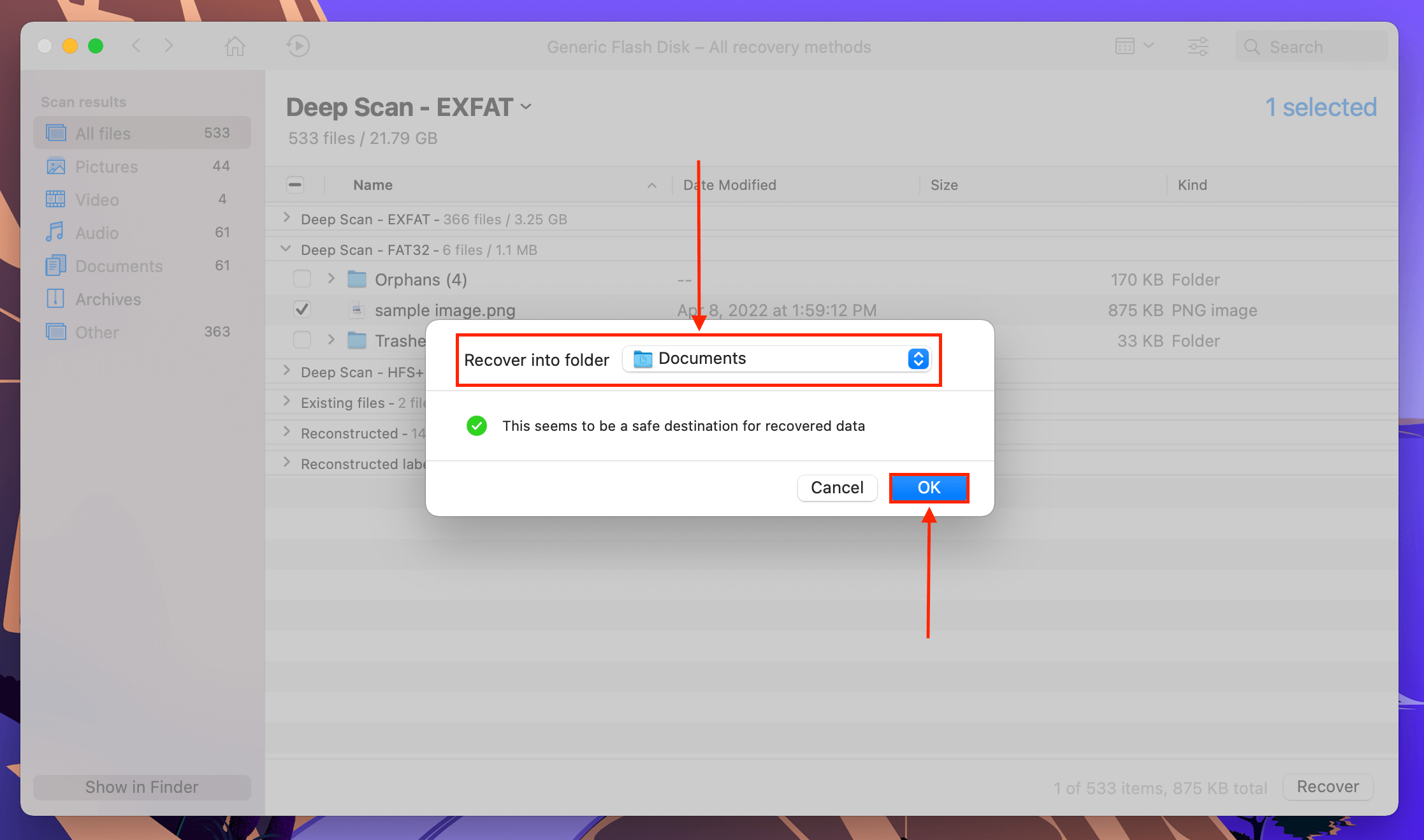Click the 875 KB size value

coord(1135,310)
